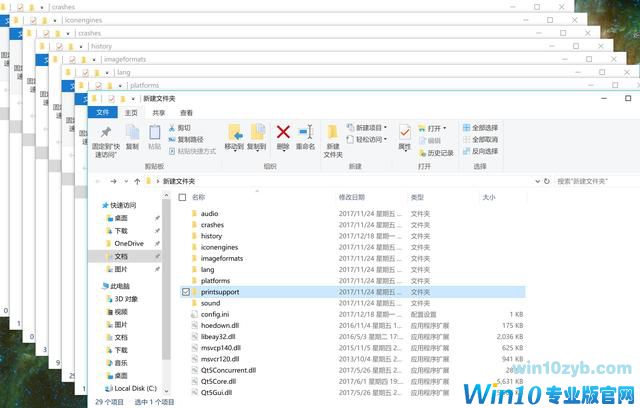The image size is (640, 408).
Task: Open the Open (打开) dropdown arrow
Action: point(444,129)
